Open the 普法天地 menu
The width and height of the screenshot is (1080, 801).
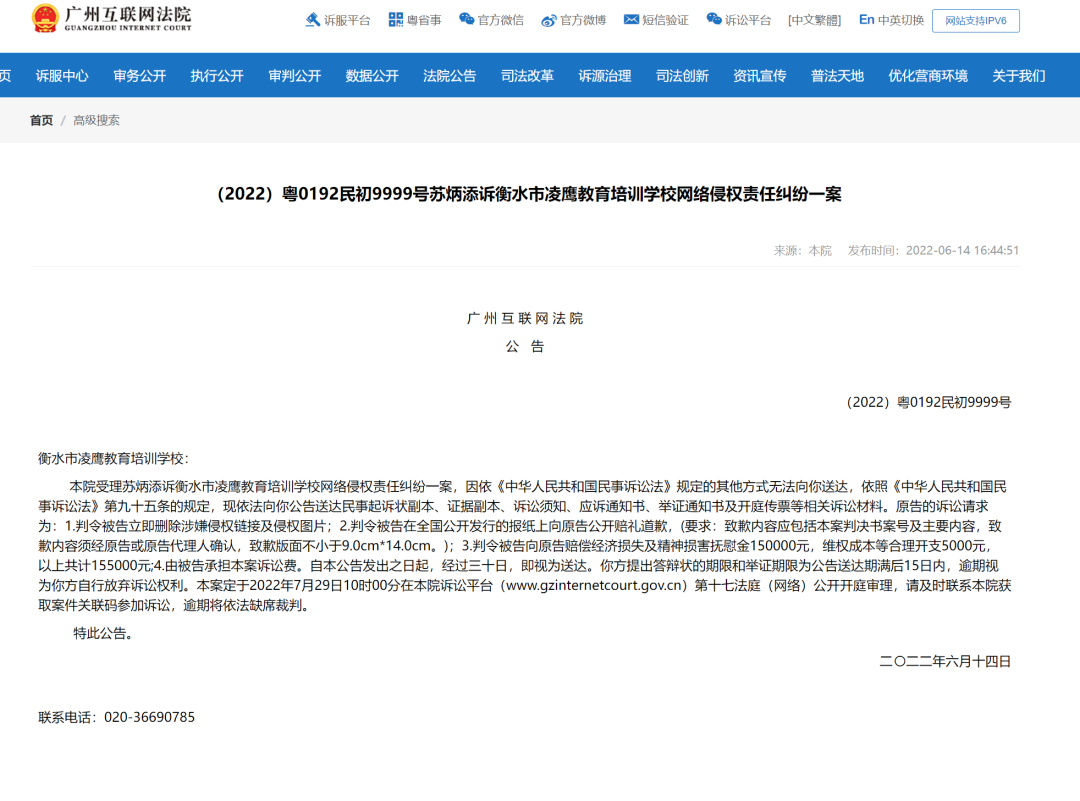(838, 76)
